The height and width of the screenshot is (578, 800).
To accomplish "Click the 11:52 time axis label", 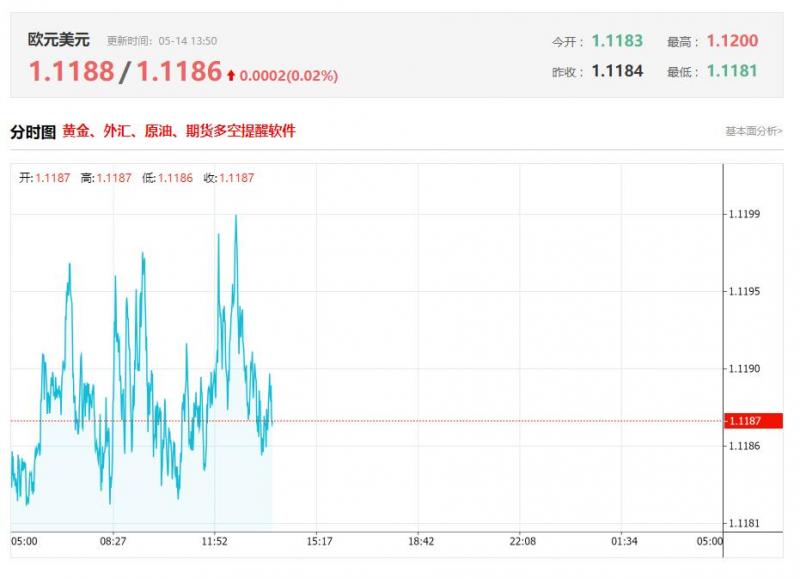I will click(x=214, y=541).
